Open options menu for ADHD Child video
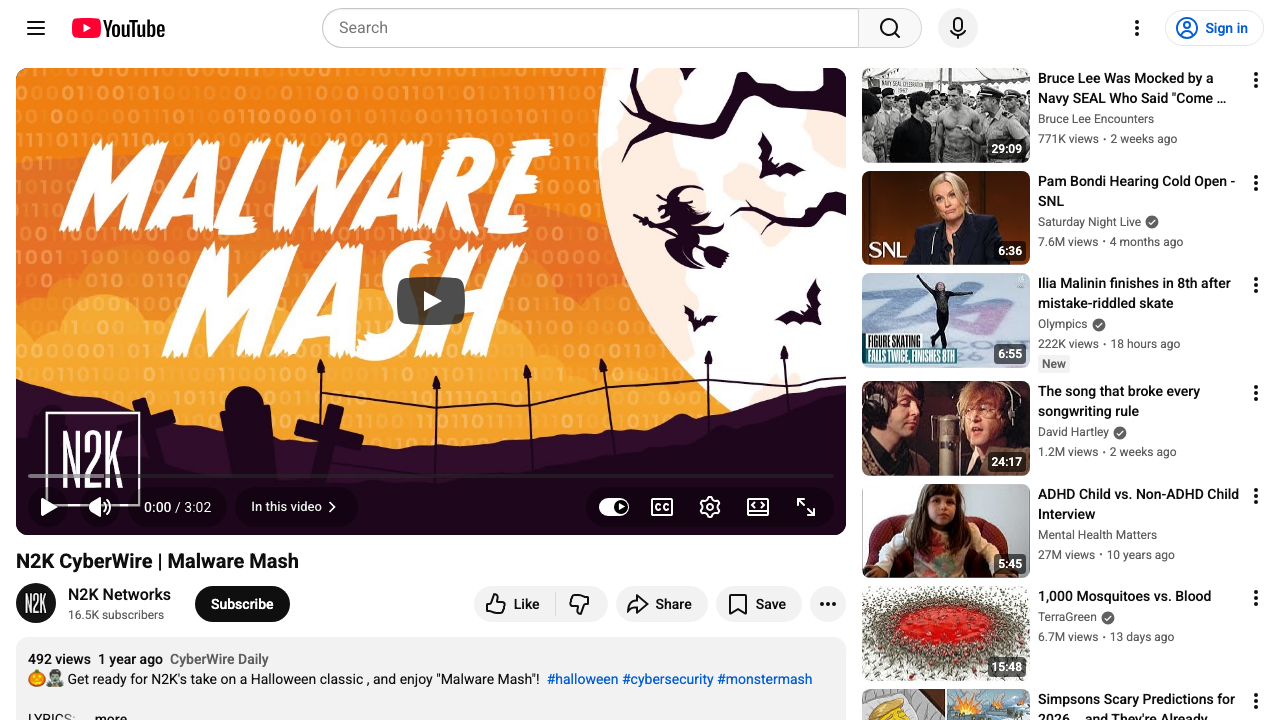The image size is (1280, 720). [x=1256, y=496]
